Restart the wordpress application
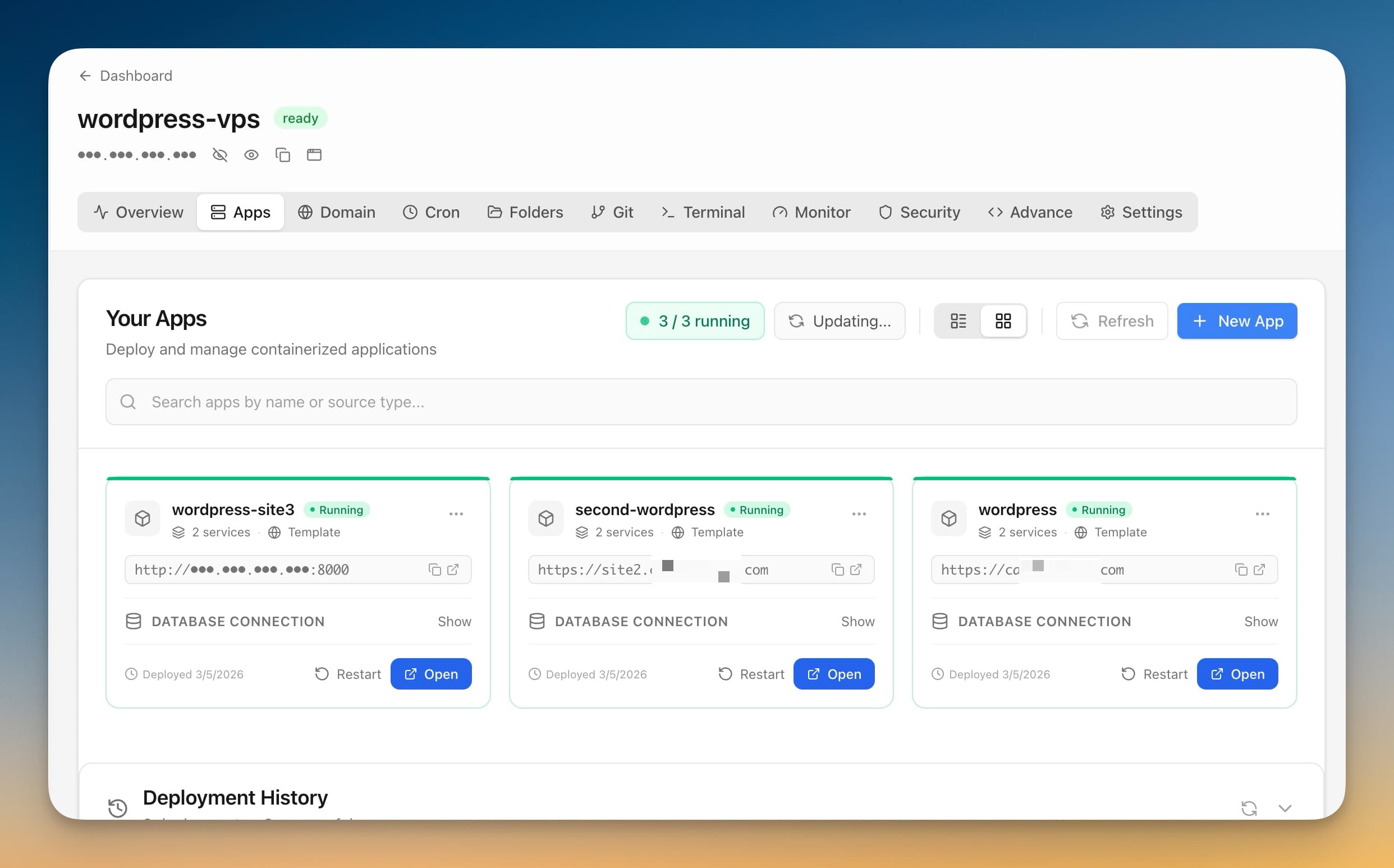 coord(1154,674)
